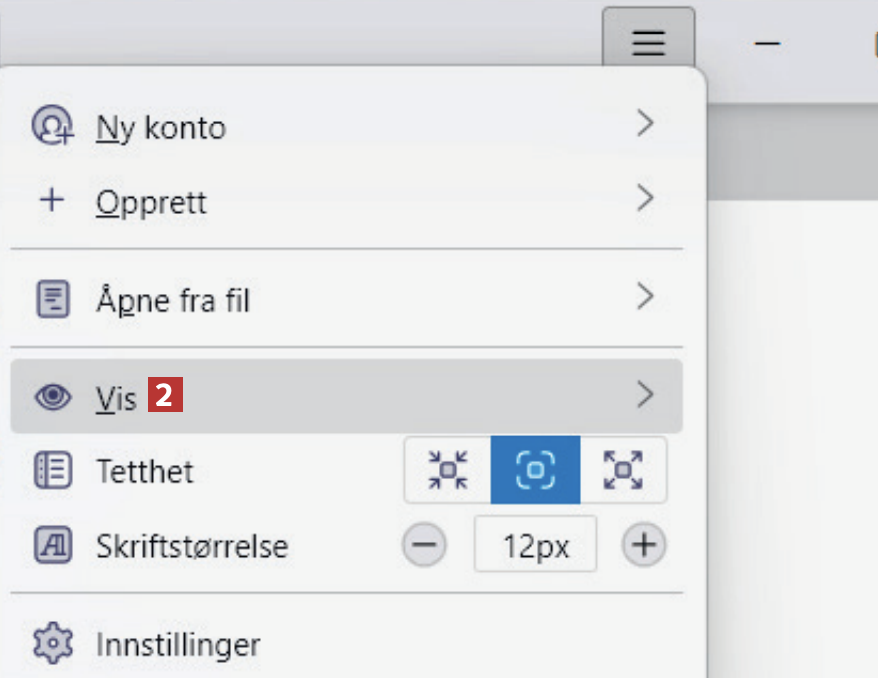Screen dimensions: 878x678
Task: Increase font size with plus button
Action: tap(644, 545)
